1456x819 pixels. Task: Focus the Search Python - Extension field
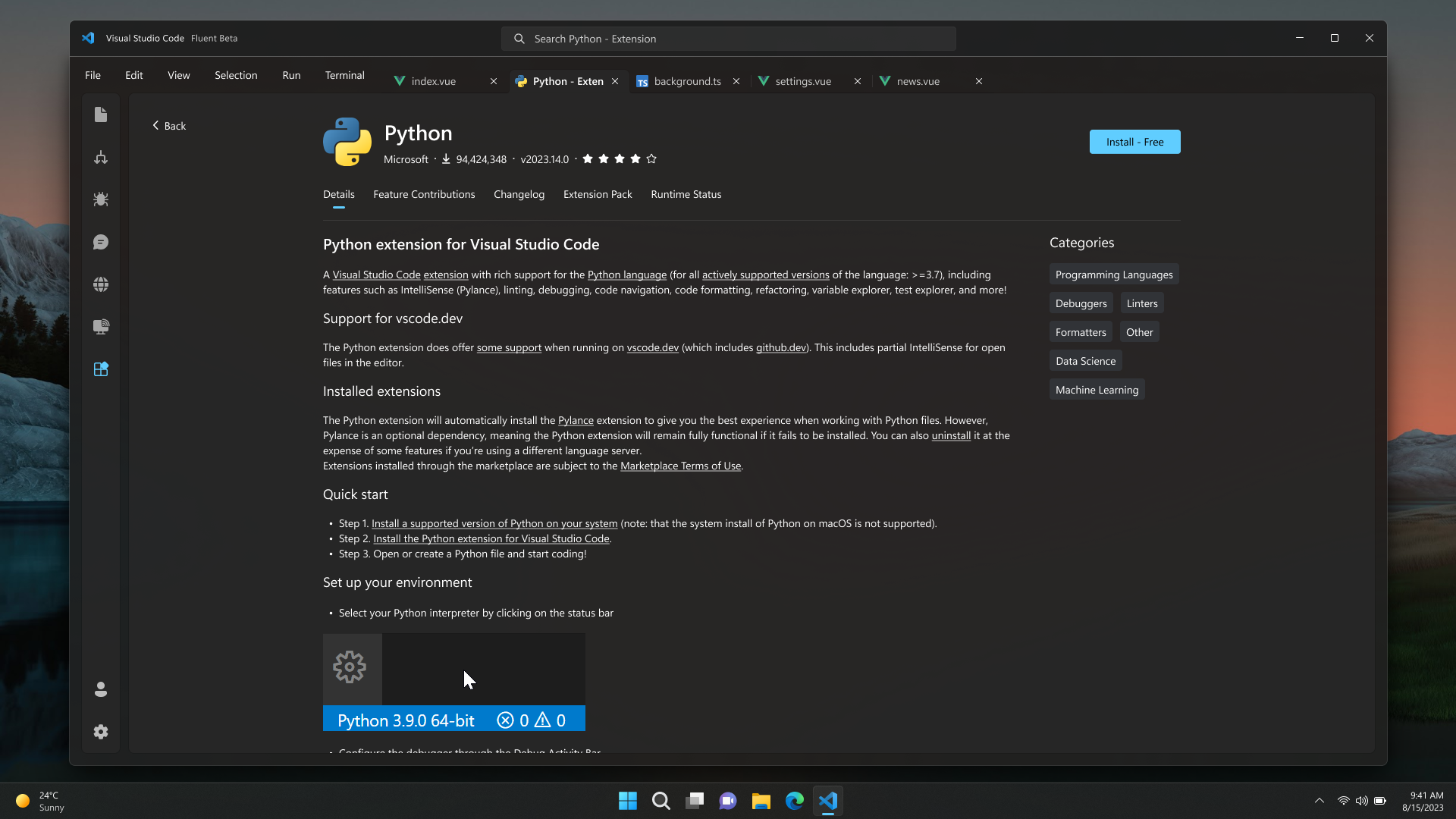click(728, 39)
